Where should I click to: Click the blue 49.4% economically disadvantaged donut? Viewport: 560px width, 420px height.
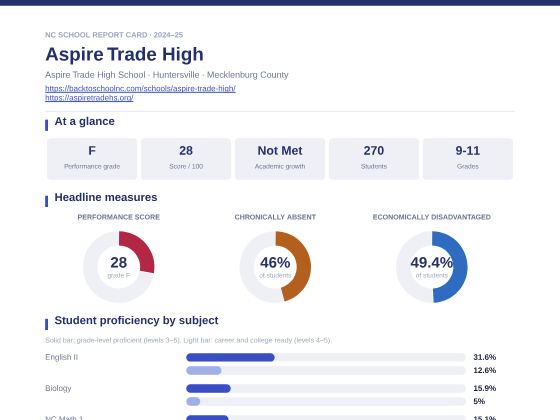point(431,266)
